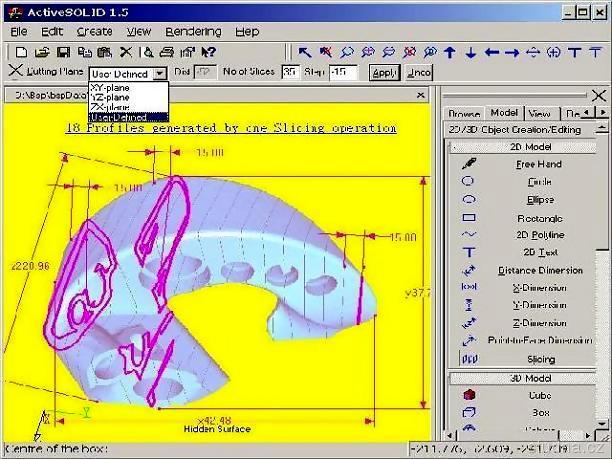The image size is (612, 459).
Task: Click the No of Slices input field
Action: 290,72
